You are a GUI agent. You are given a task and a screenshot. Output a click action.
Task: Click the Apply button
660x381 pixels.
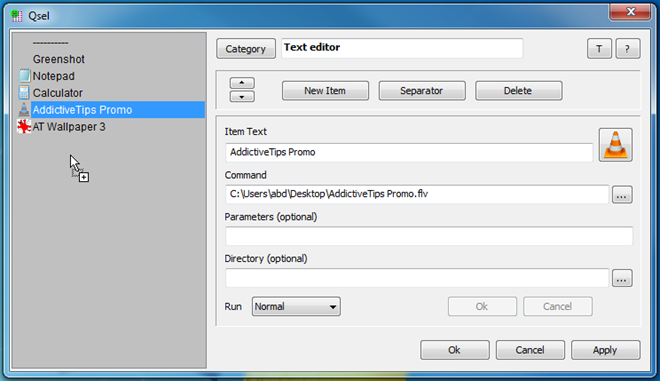pyautogui.click(x=605, y=350)
